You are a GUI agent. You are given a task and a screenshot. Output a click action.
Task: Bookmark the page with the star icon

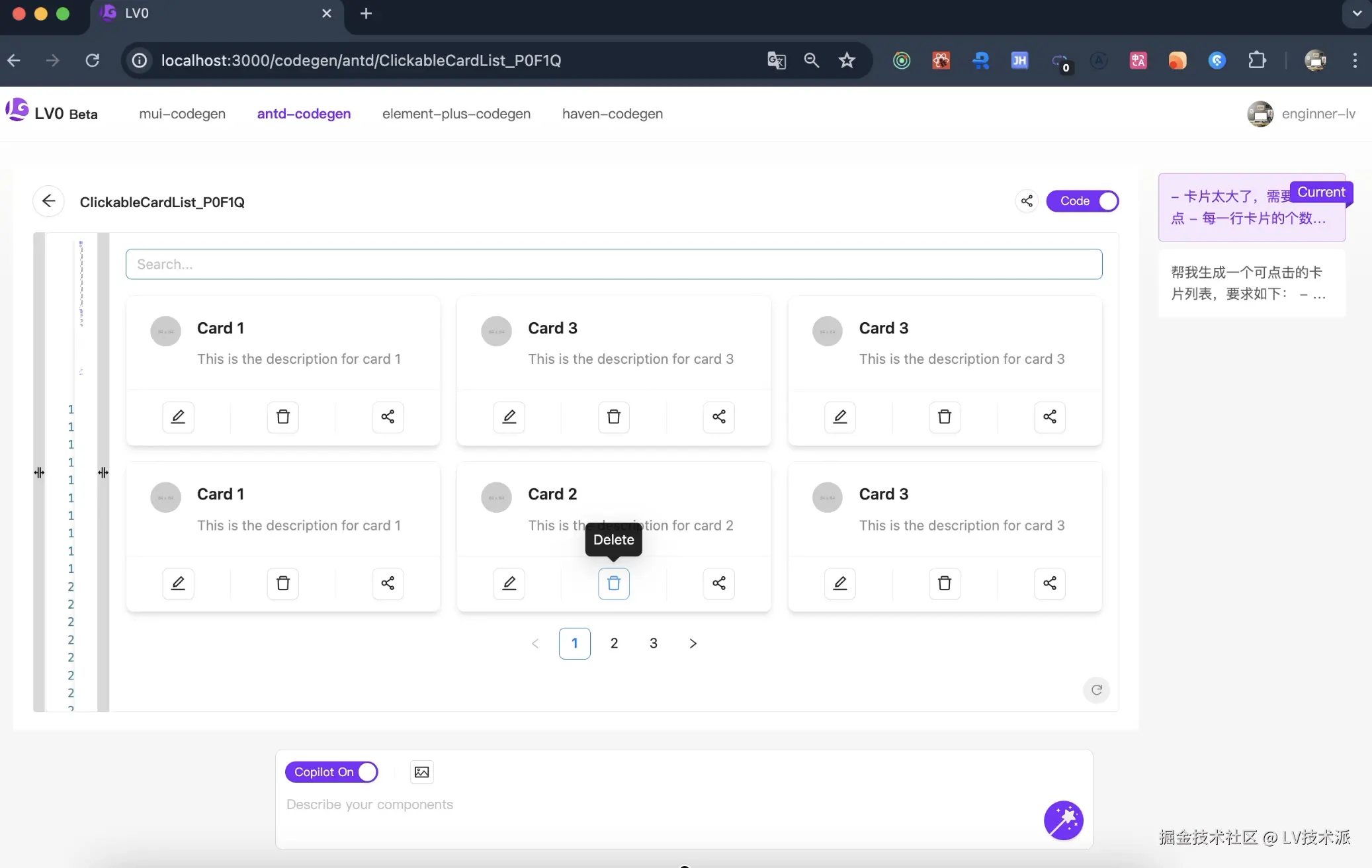click(x=847, y=61)
